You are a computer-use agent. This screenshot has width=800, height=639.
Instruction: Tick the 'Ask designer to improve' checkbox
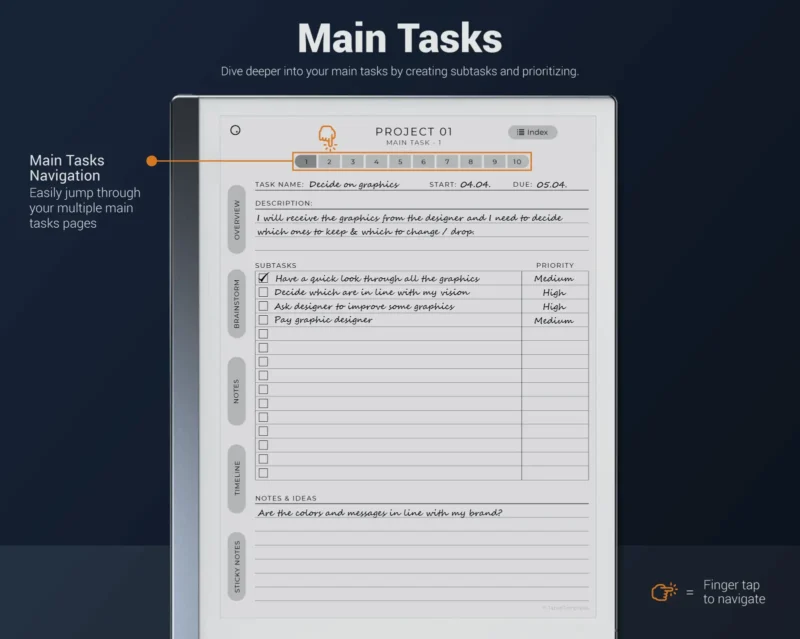(x=264, y=307)
